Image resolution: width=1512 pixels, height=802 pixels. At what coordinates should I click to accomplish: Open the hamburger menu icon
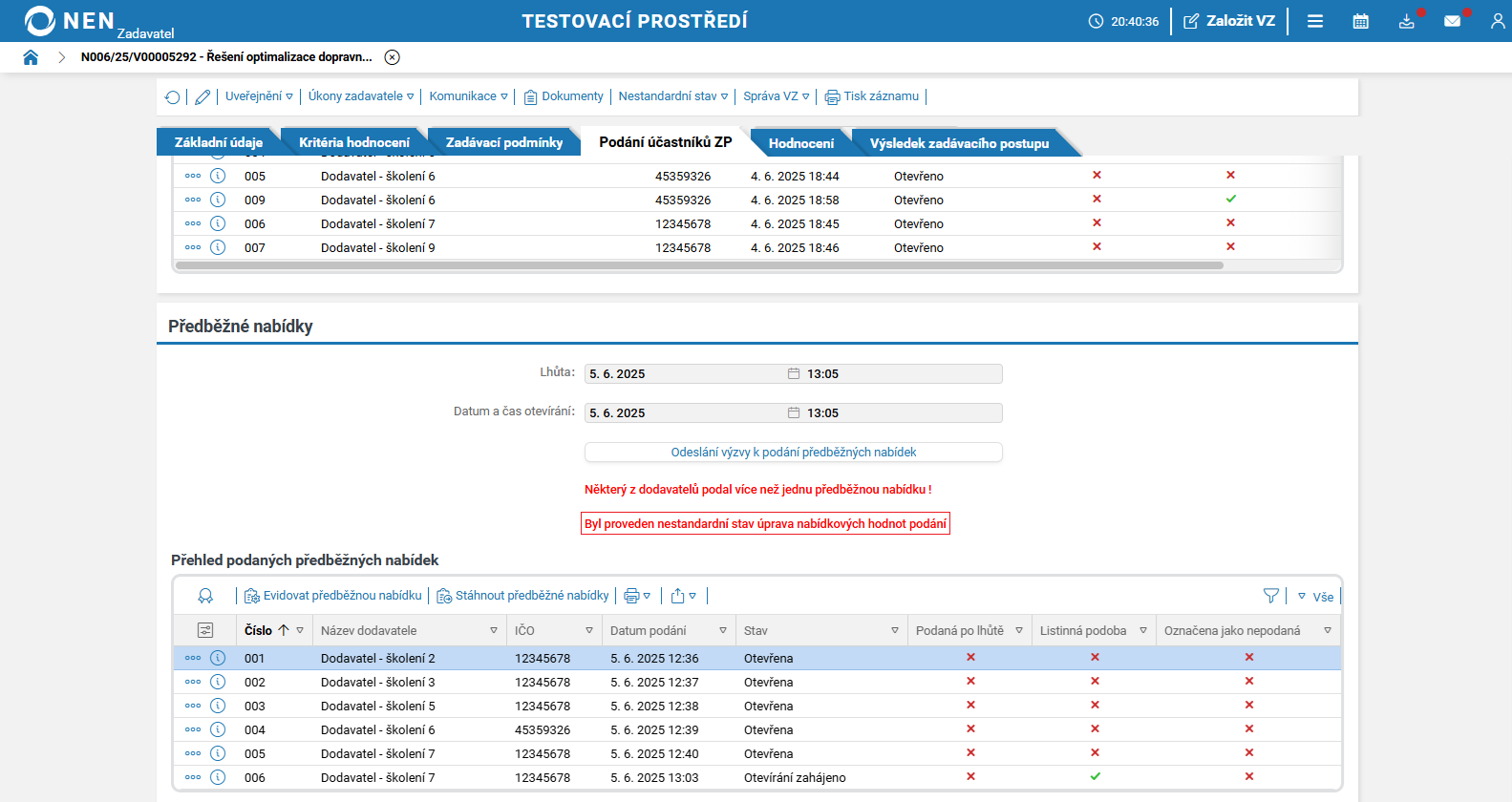coord(1315,21)
